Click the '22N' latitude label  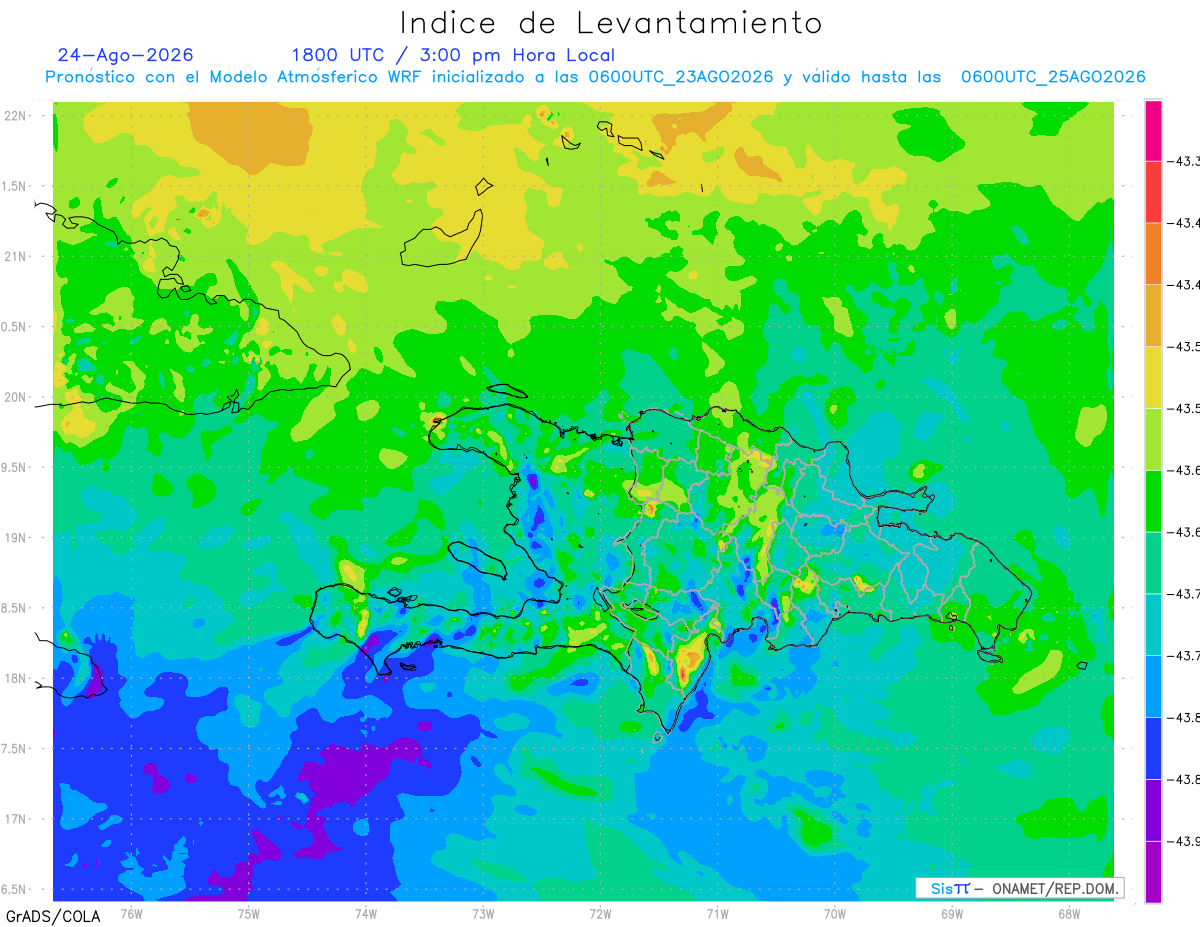coord(16,116)
